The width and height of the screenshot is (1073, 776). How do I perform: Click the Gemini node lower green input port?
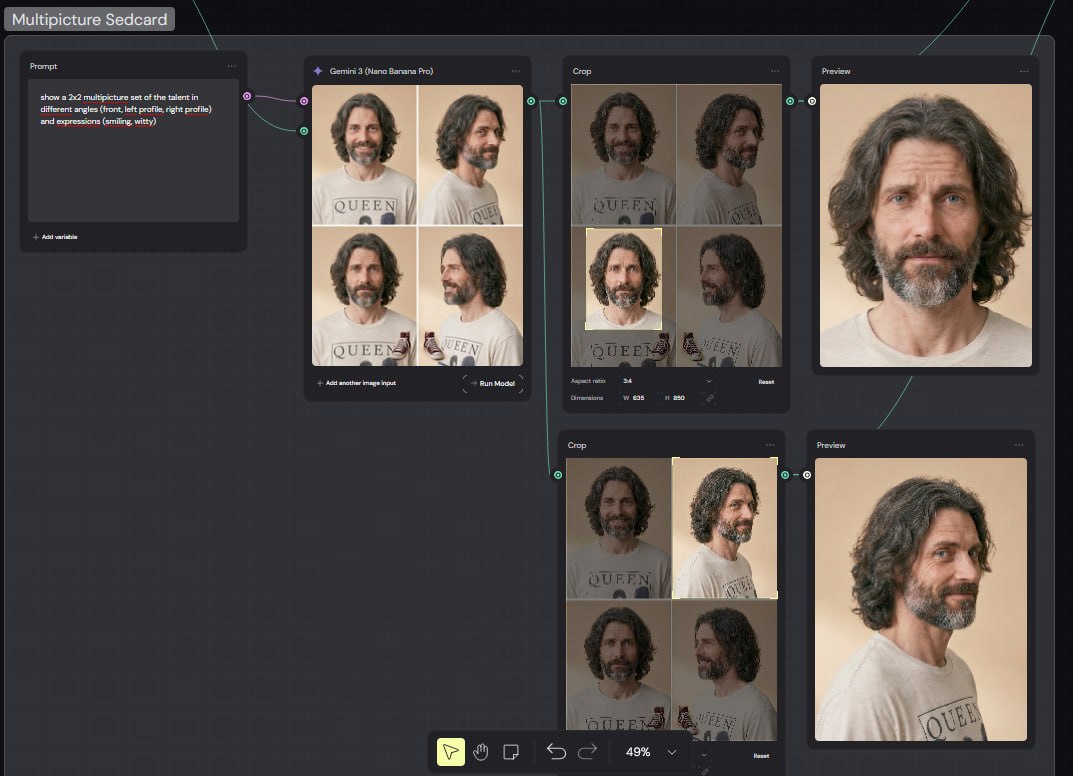(x=304, y=131)
